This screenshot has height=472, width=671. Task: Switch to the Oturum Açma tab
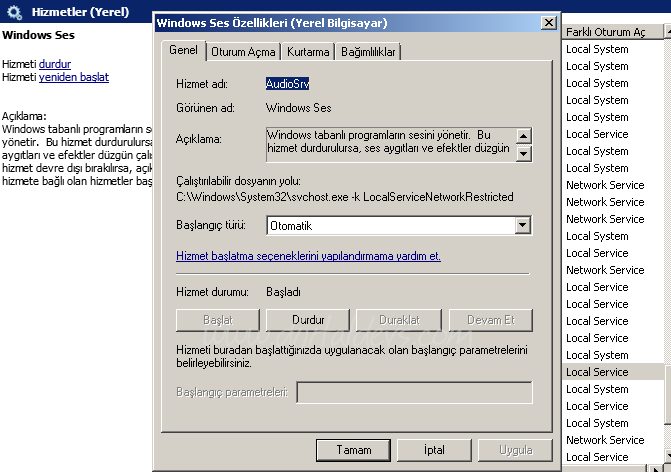click(x=243, y=51)
